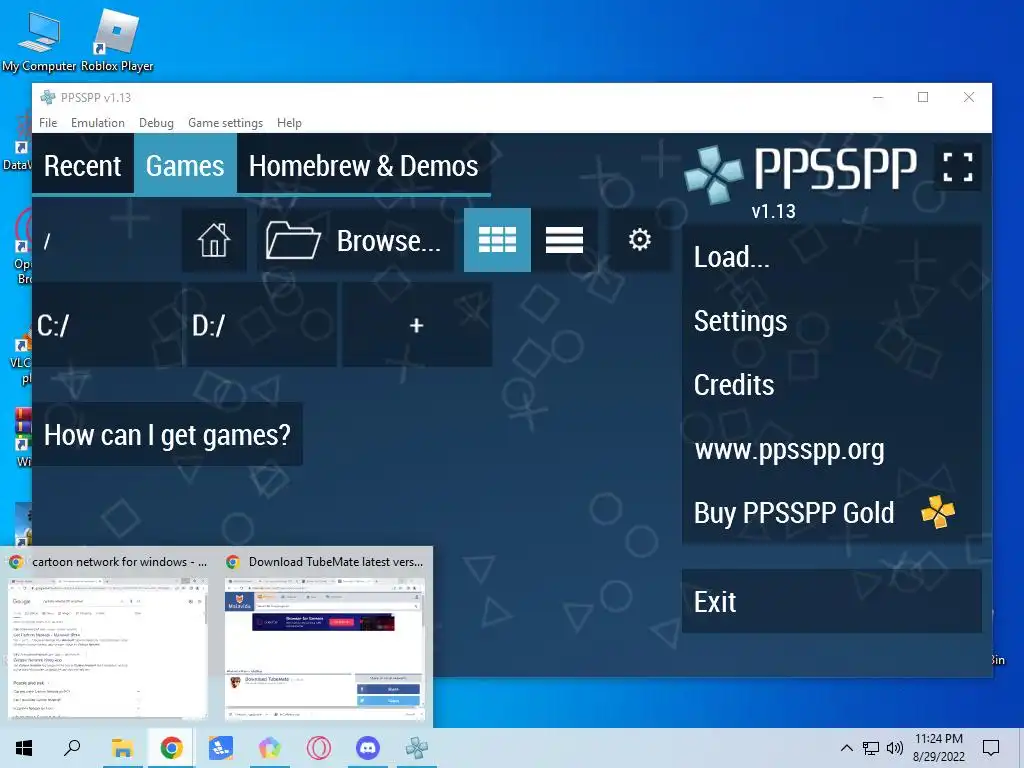Add a folder with the plus tile
This screenshot has height=768, width=1024.
point(417,325)
